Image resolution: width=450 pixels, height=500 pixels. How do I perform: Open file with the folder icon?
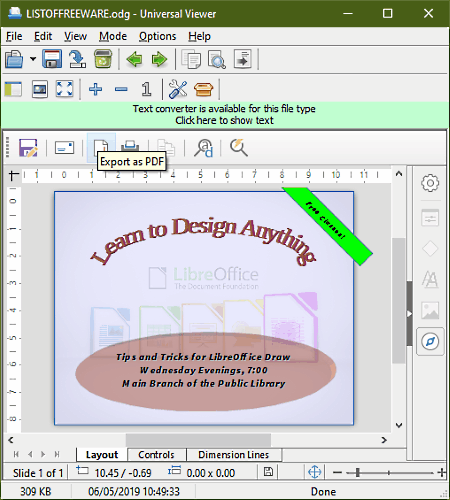point(14,59)
